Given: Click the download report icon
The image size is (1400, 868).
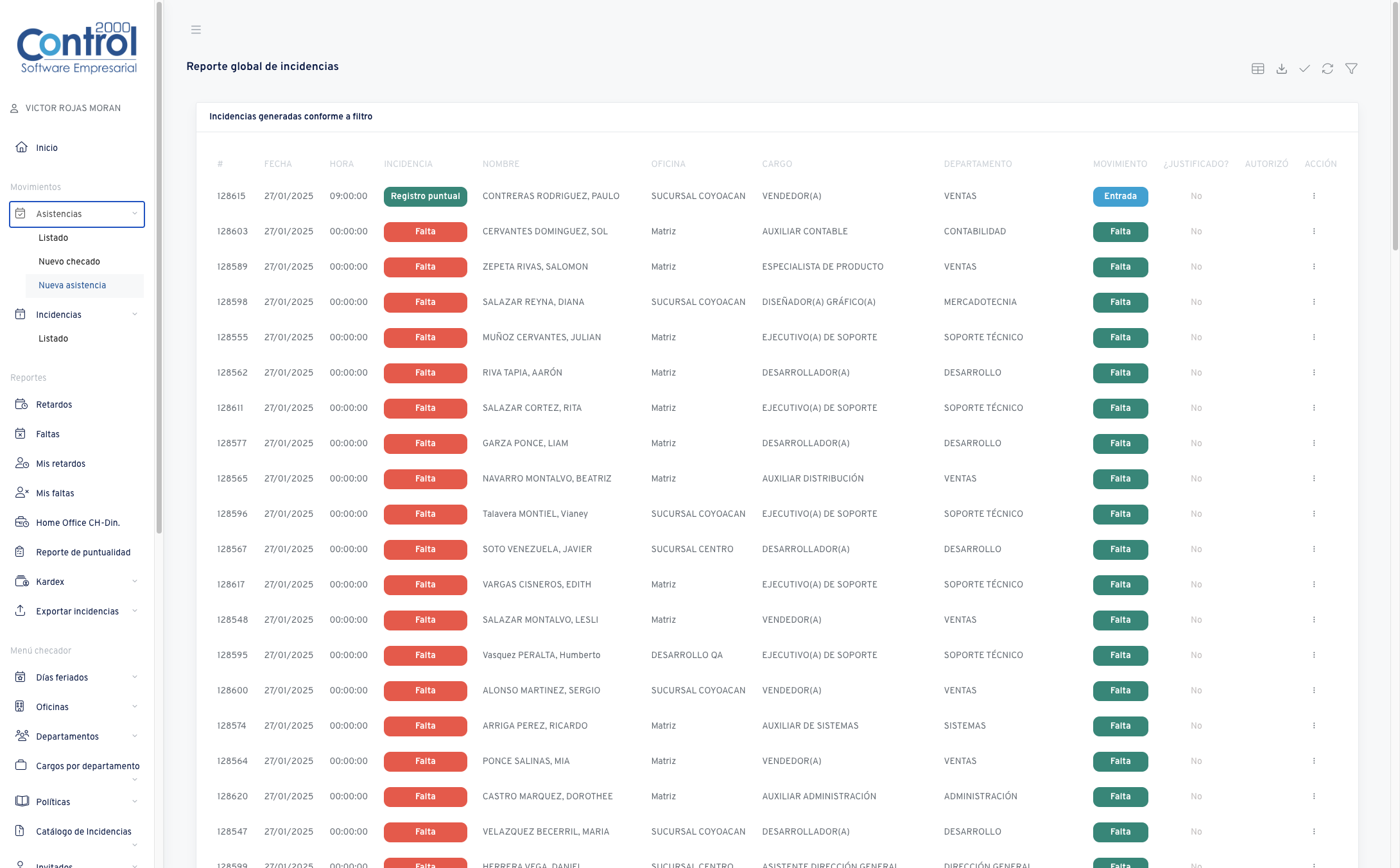Looking at the screenshot, I should pos(1281,69).
